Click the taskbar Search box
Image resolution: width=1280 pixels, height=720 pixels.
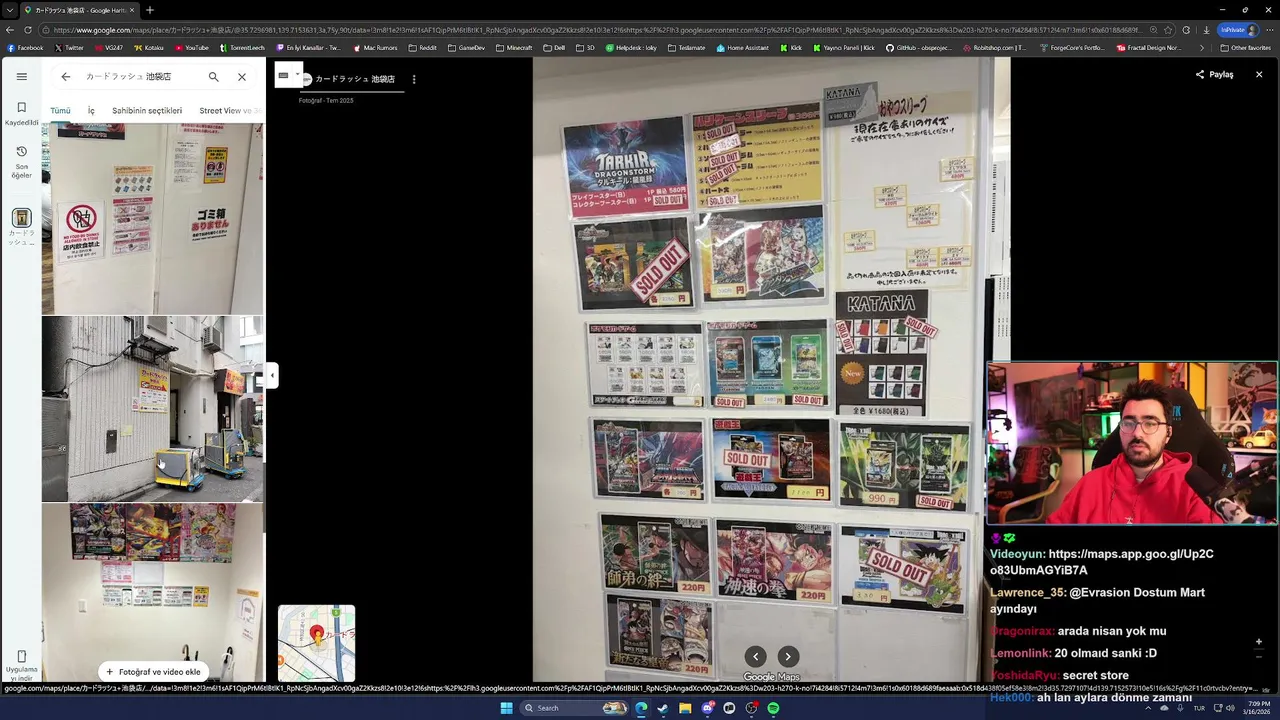tap(574, 708)
